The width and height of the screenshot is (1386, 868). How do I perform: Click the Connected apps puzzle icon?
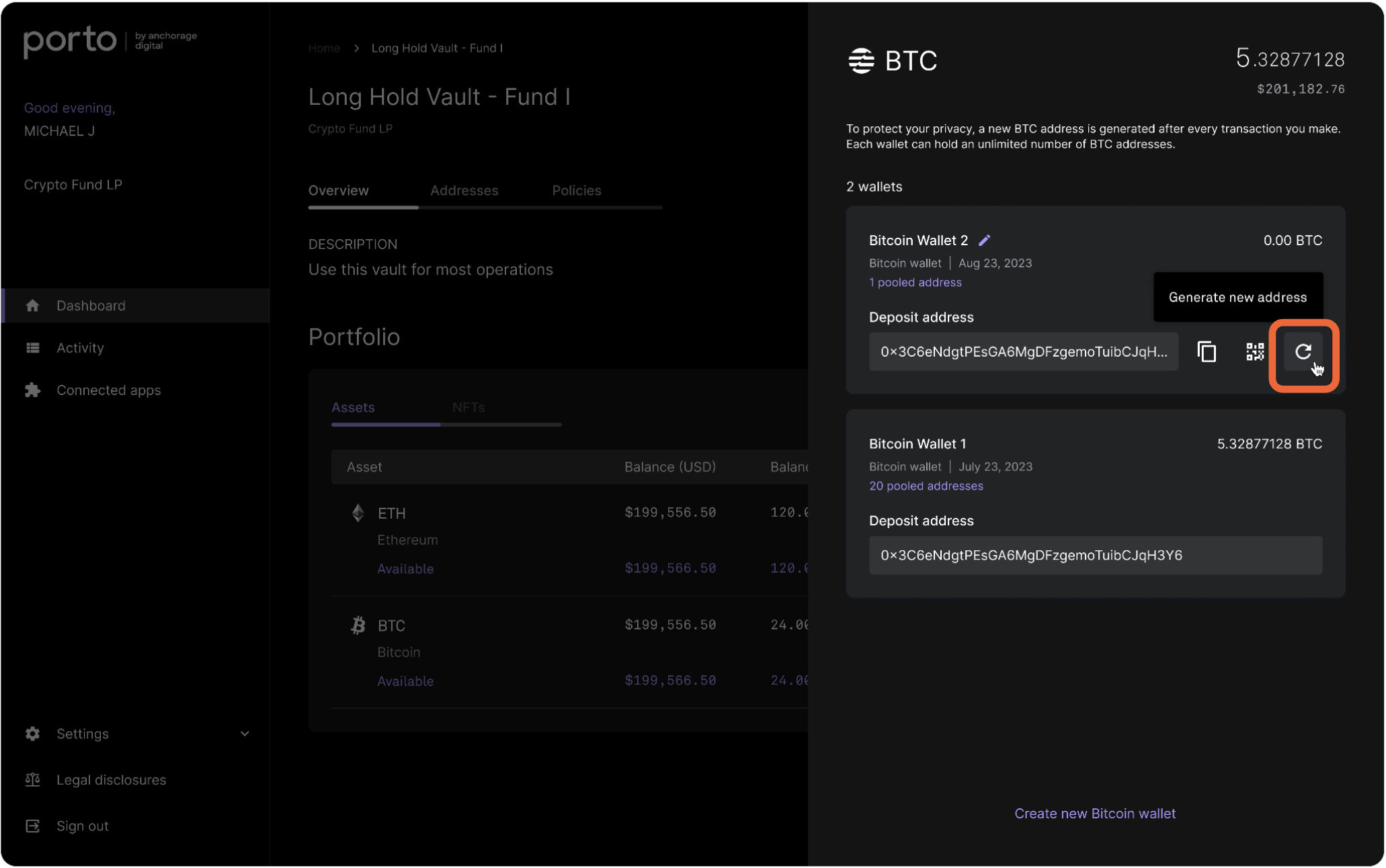[32, 390]
